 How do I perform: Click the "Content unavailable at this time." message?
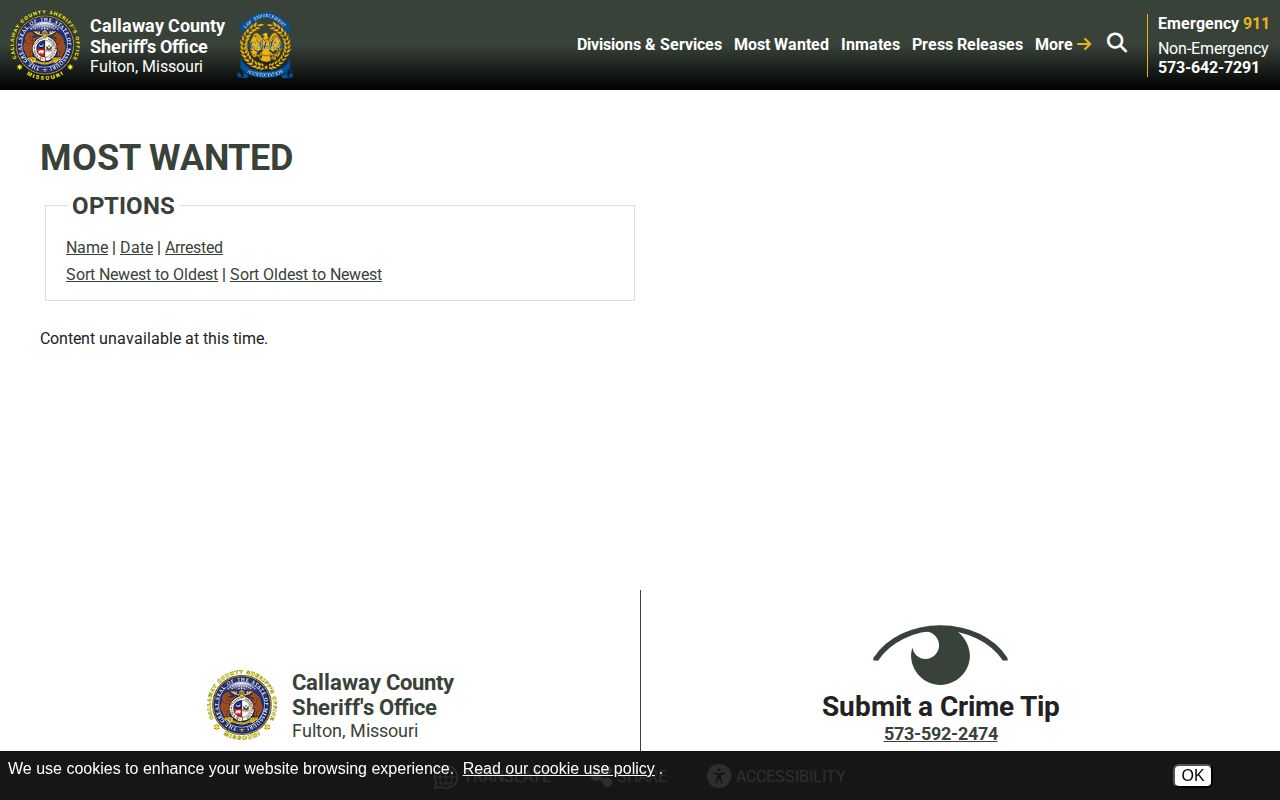154,338
